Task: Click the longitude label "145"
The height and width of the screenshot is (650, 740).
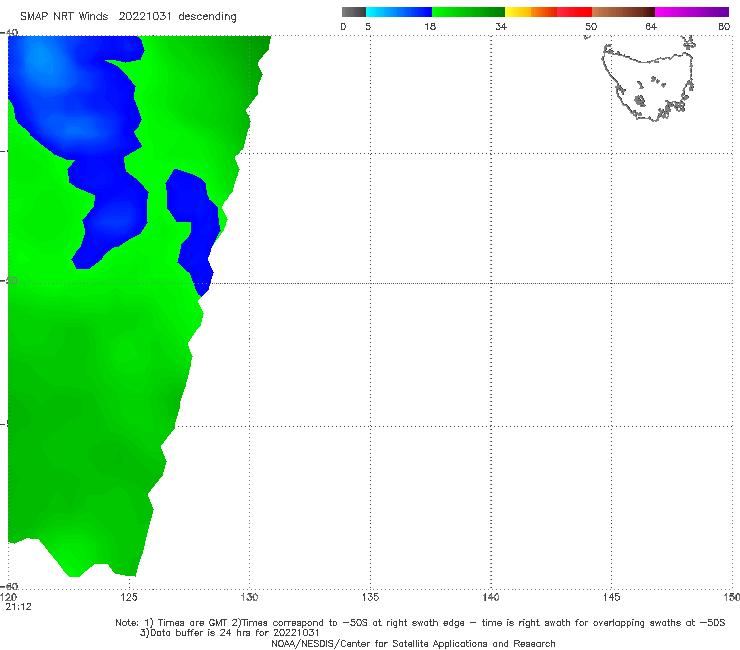Action: click(x=611, y=597)
